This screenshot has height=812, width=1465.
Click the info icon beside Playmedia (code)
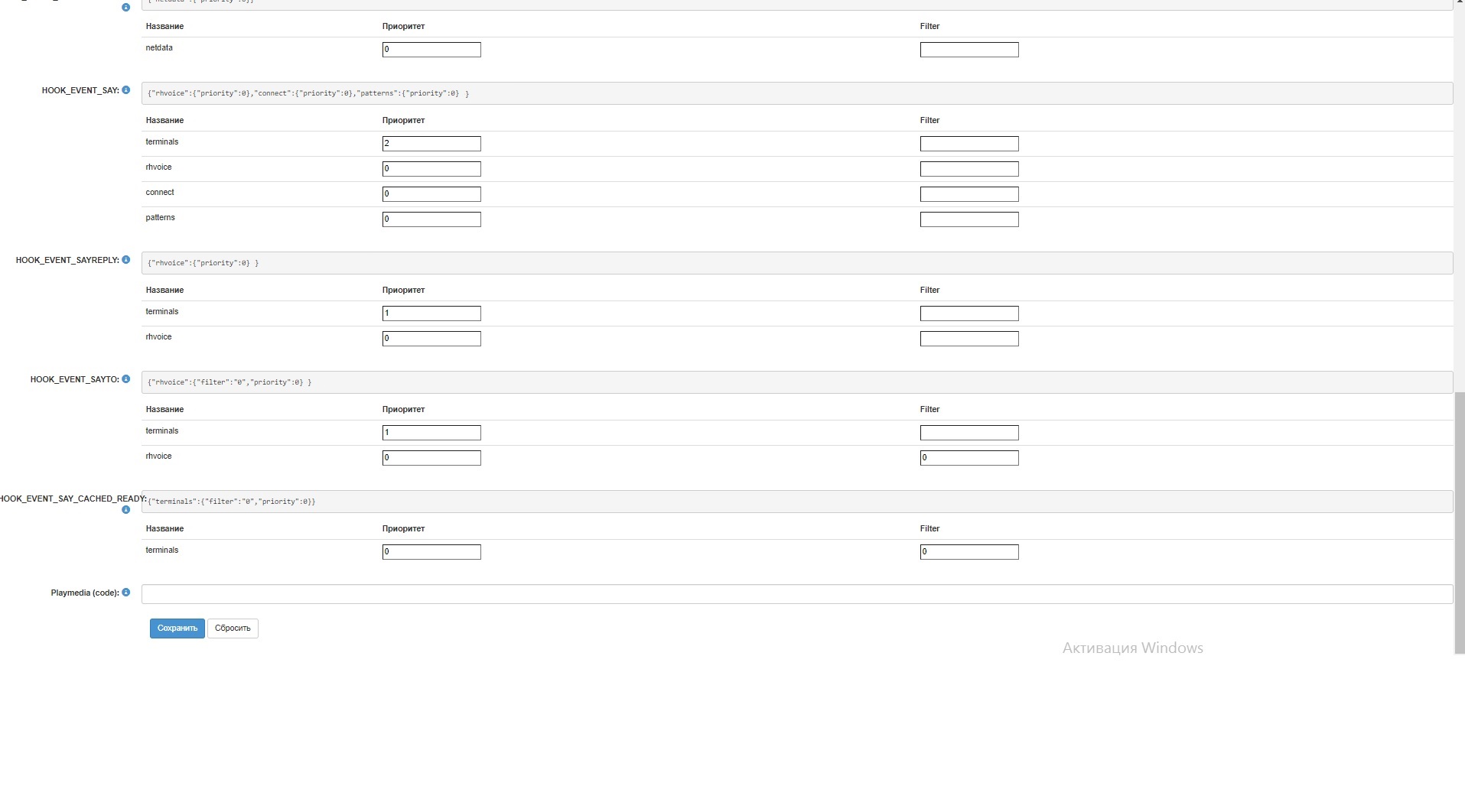tap(126, 593)
